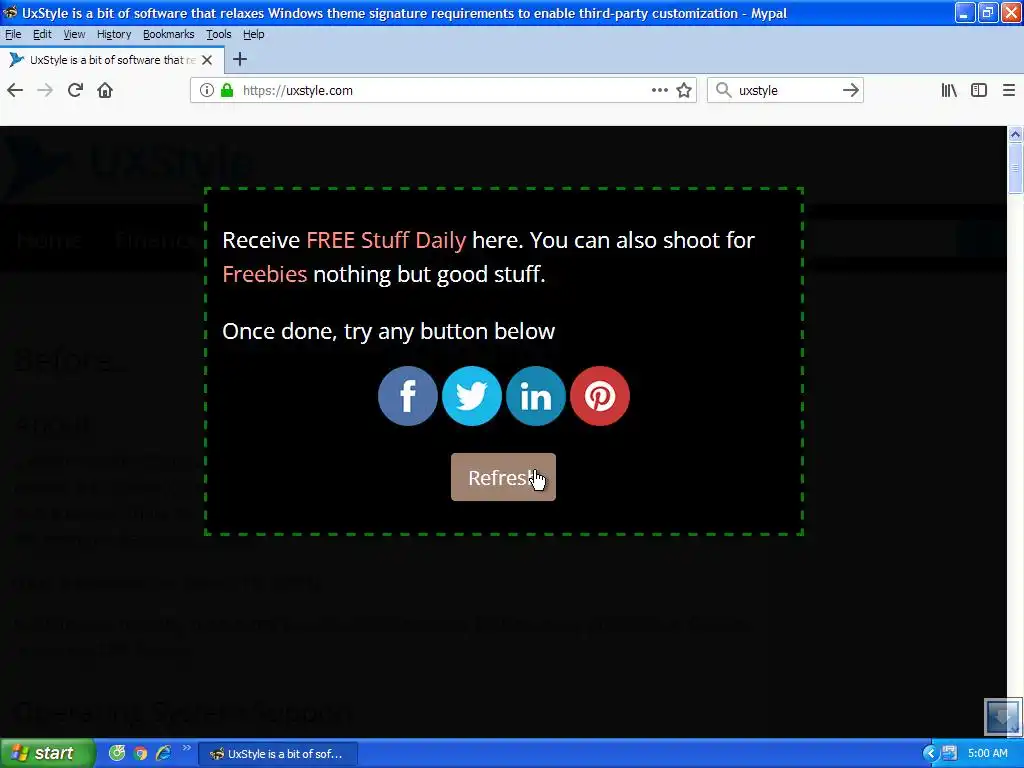Go forward with the forward arrow
Viewport: 1024px width, 768px height.
45,90
